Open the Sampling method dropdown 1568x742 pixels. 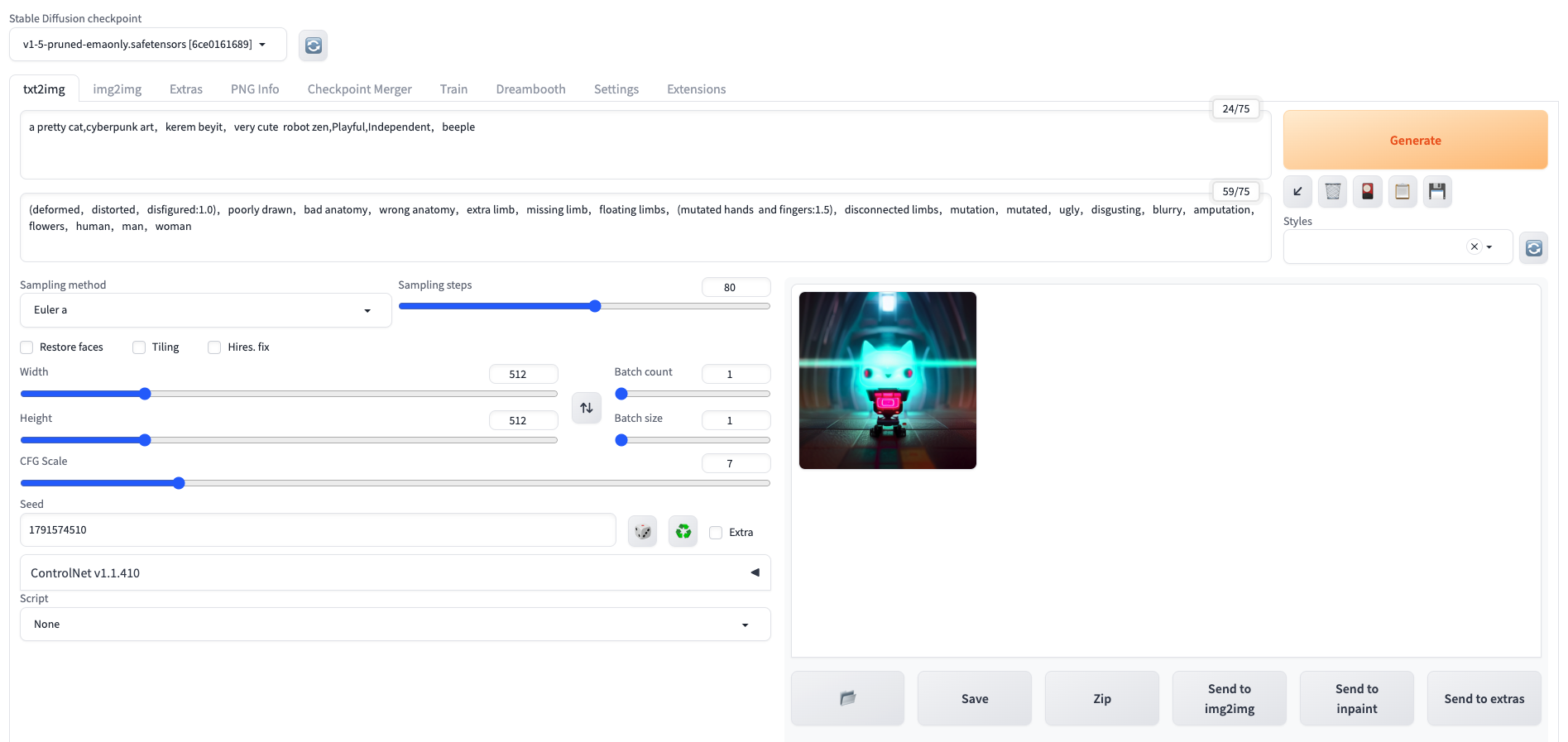[205, 310]
